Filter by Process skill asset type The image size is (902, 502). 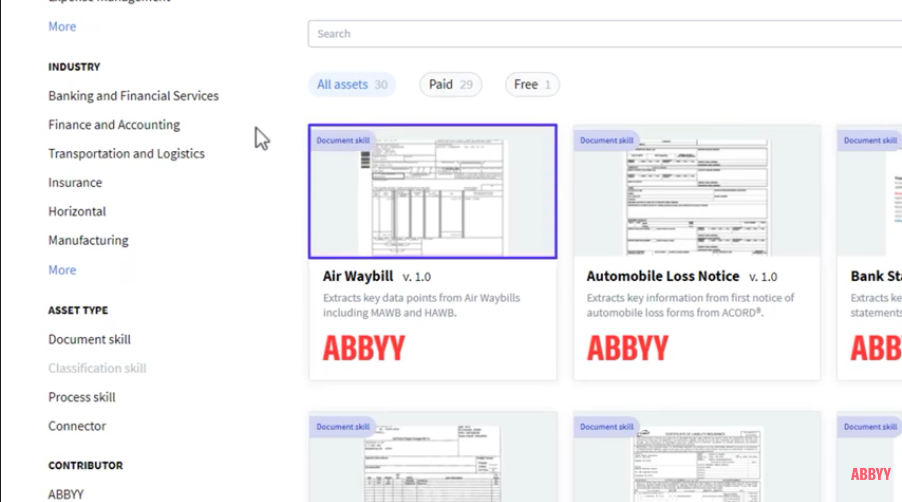click(x=82, y=397)
